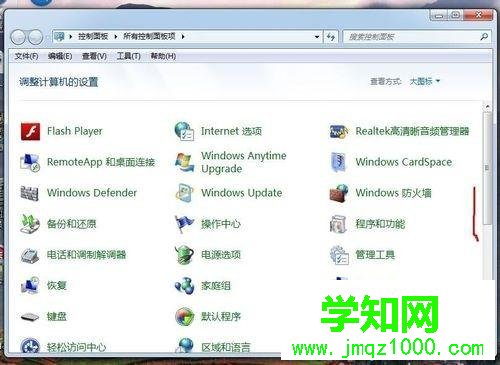The height and width of the screenshot is (365, 500).
Task: Click Windows Defender label
Action: (x=92, y=193)
